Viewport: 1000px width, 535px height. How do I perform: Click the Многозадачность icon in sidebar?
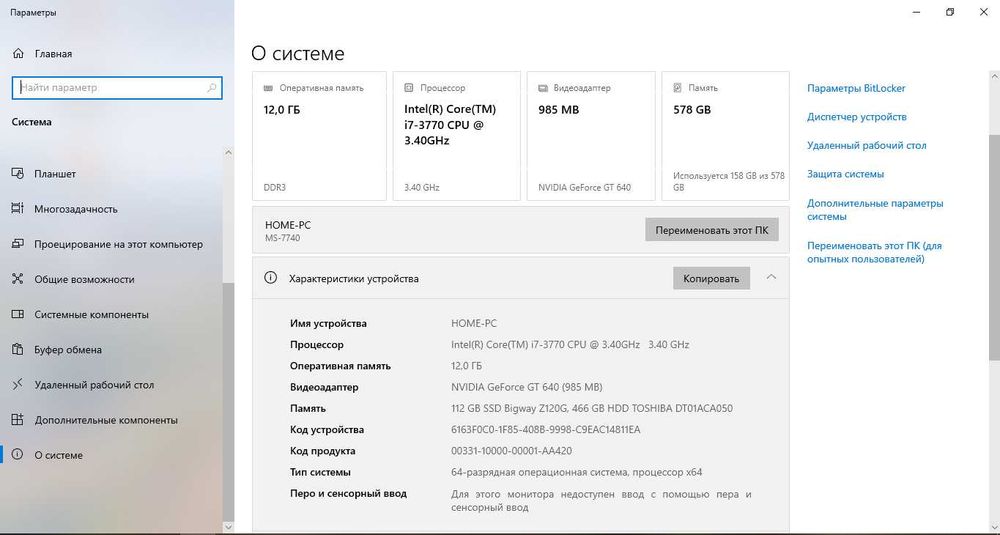pyautogui.click(x=18, y=209)
